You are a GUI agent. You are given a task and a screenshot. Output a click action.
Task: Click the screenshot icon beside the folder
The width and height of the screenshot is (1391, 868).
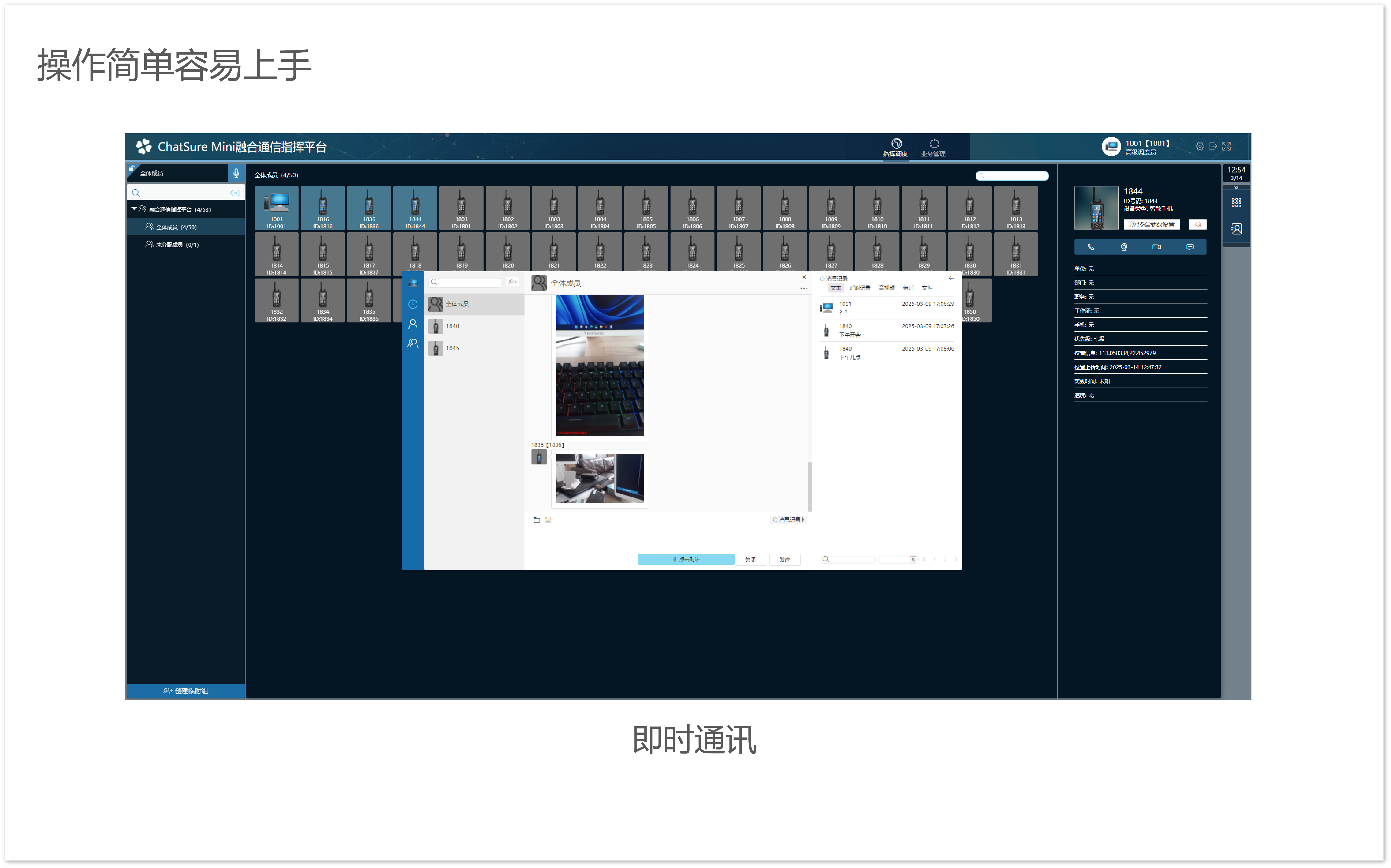(548, 521)
